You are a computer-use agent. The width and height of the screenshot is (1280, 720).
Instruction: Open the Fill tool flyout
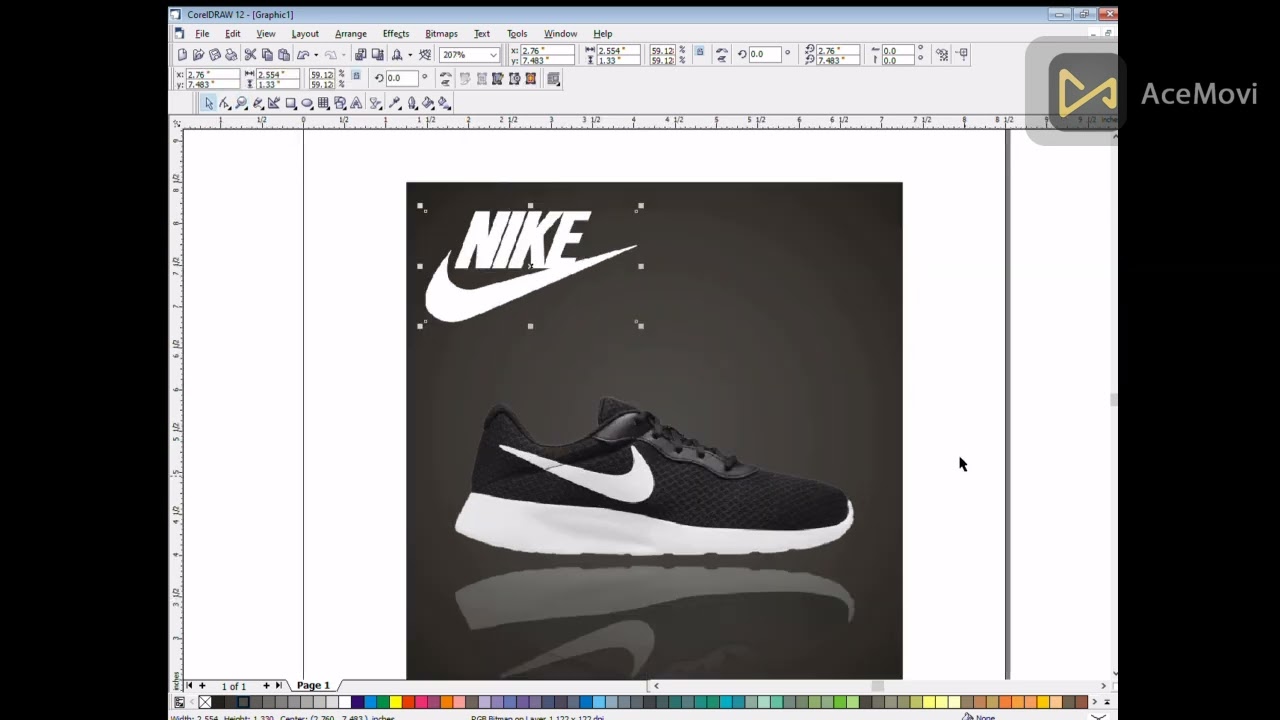[x=427, y=103]
